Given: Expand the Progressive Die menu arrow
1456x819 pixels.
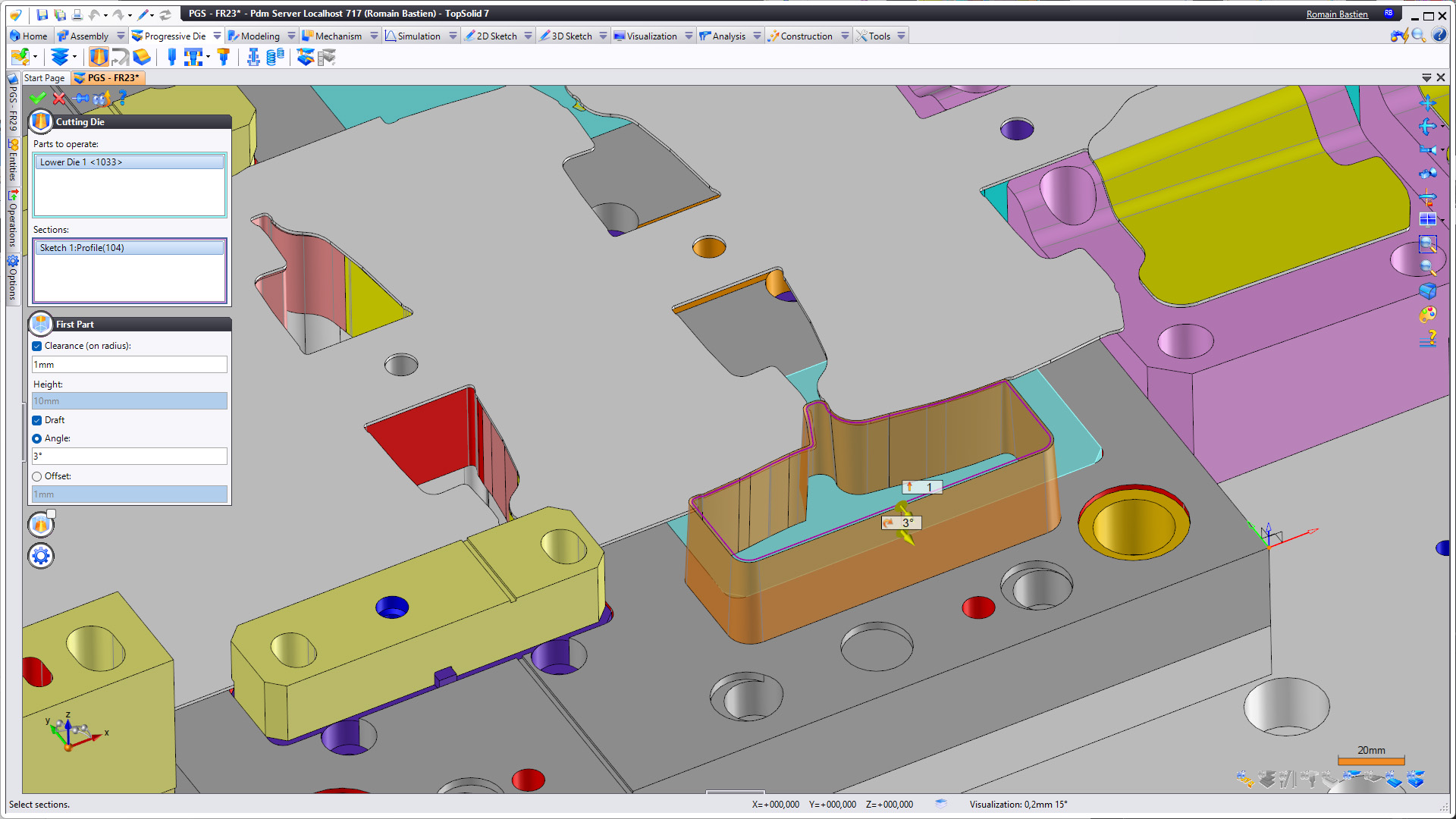Looking at the screenshot, I should click(x=217, y=36).
